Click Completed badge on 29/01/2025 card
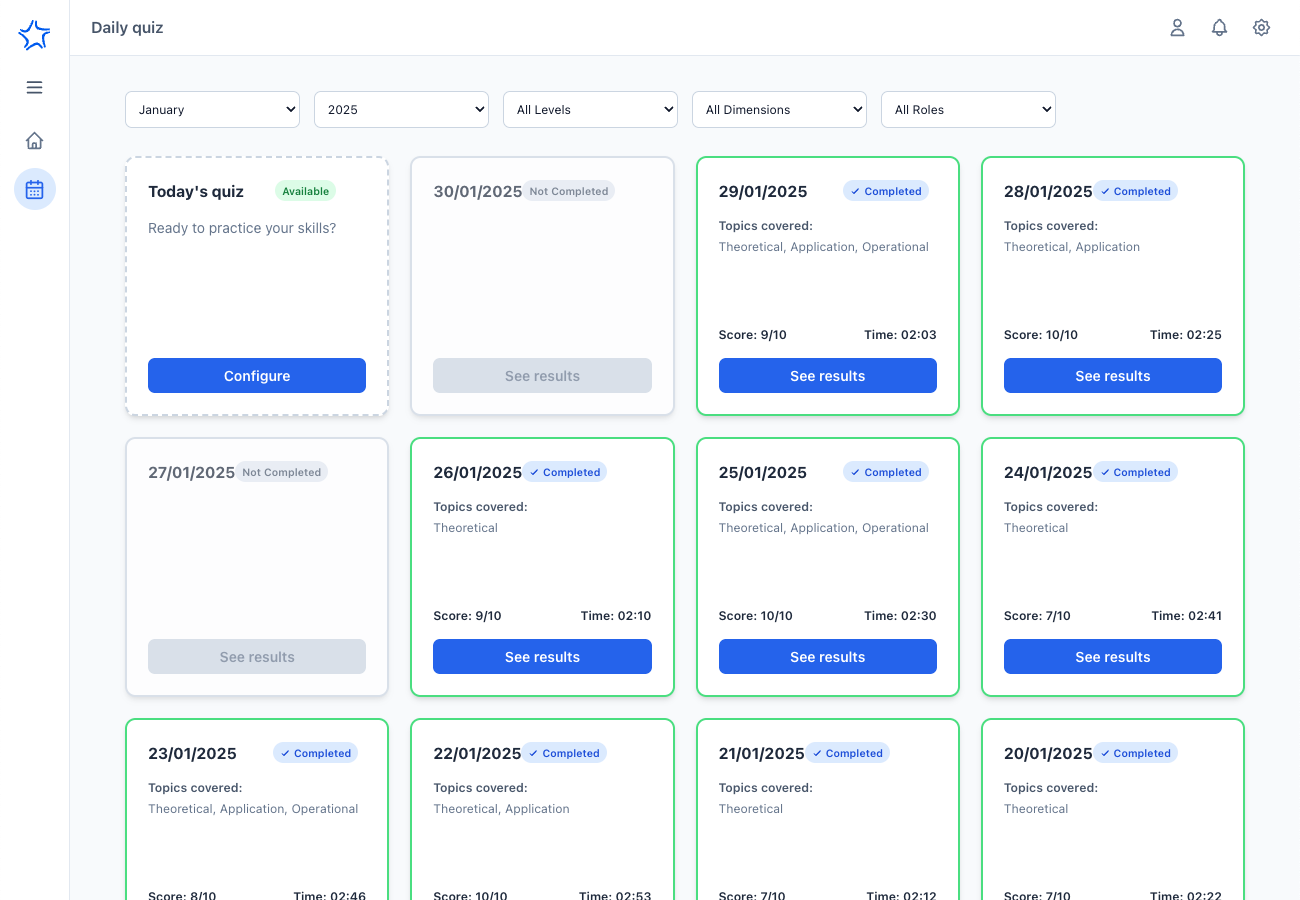Viewport: 1300px width, 900px height. 885,191
